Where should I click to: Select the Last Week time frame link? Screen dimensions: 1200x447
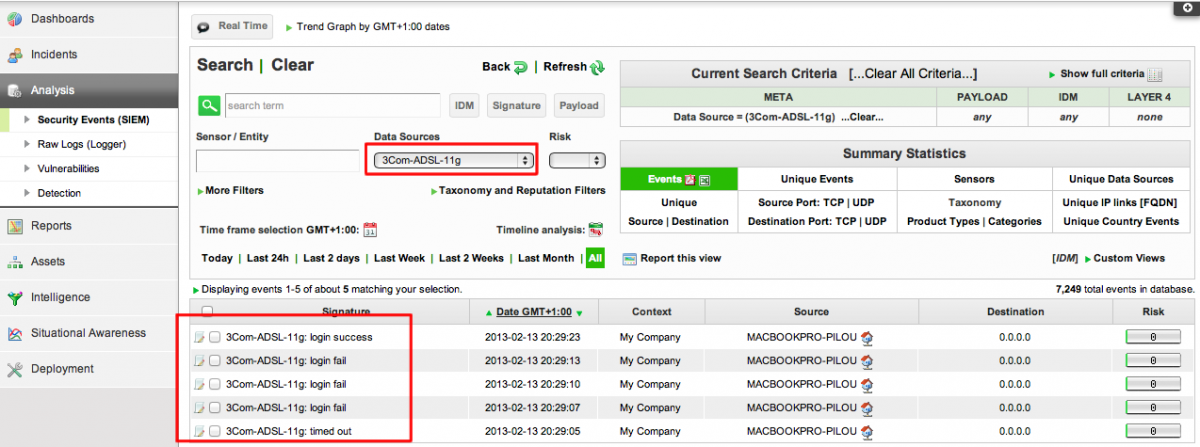coord(398,258)
